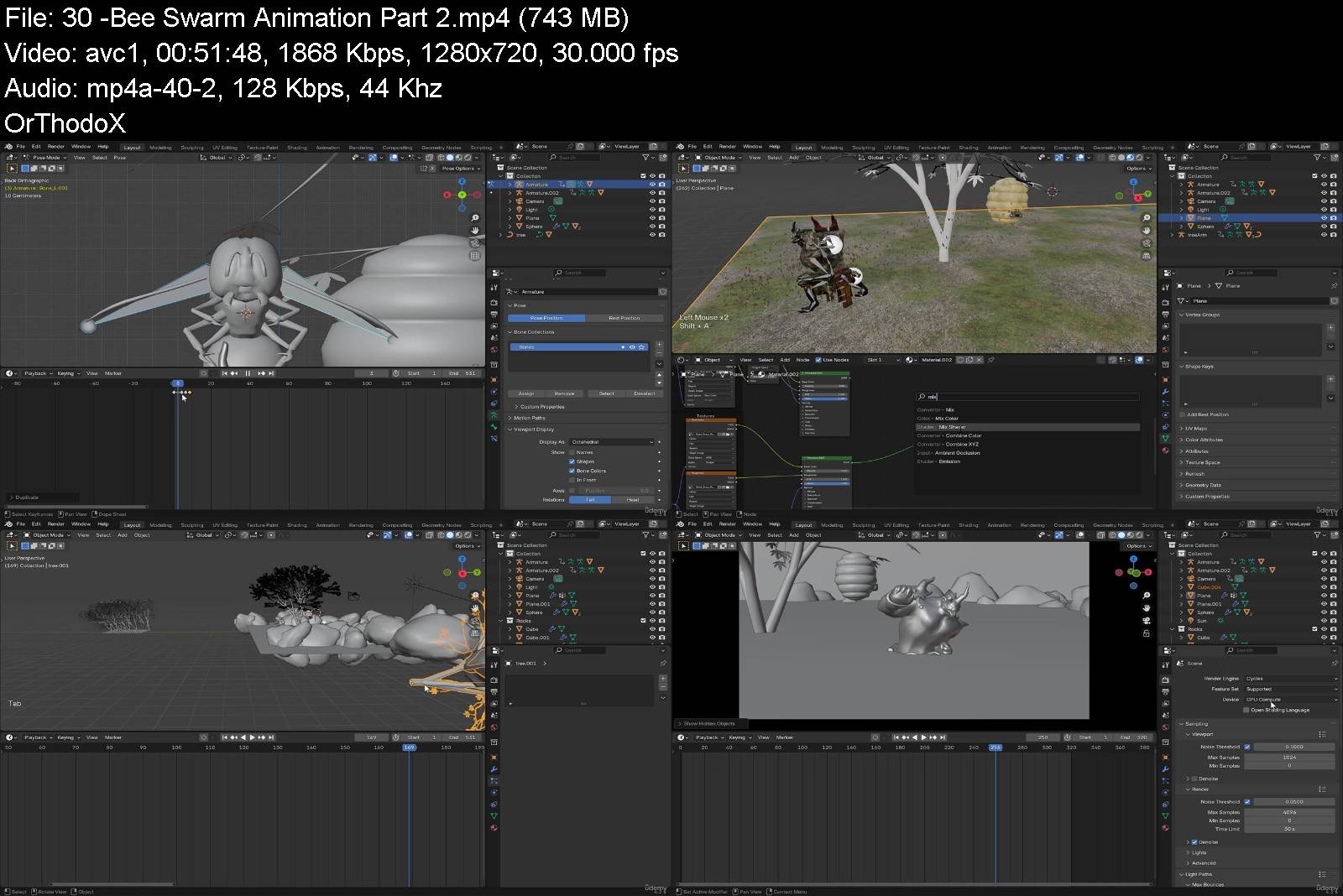Click the Deselect button under Bone Collections
Screen dimensions: 1343x896
644,393
